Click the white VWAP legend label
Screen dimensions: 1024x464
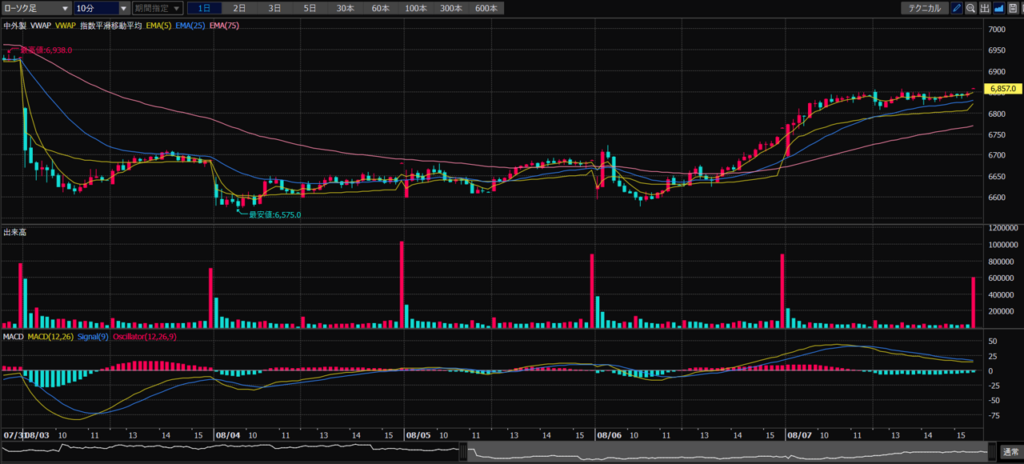point(40,25)
